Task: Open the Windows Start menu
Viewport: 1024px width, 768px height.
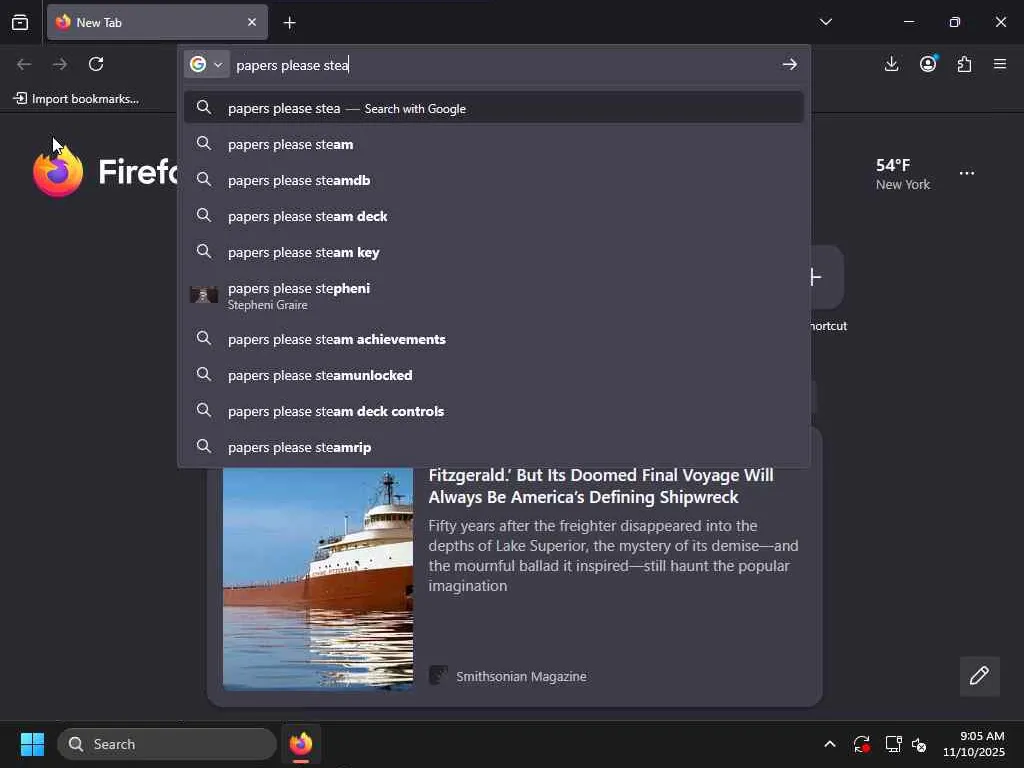Action: 32,744
